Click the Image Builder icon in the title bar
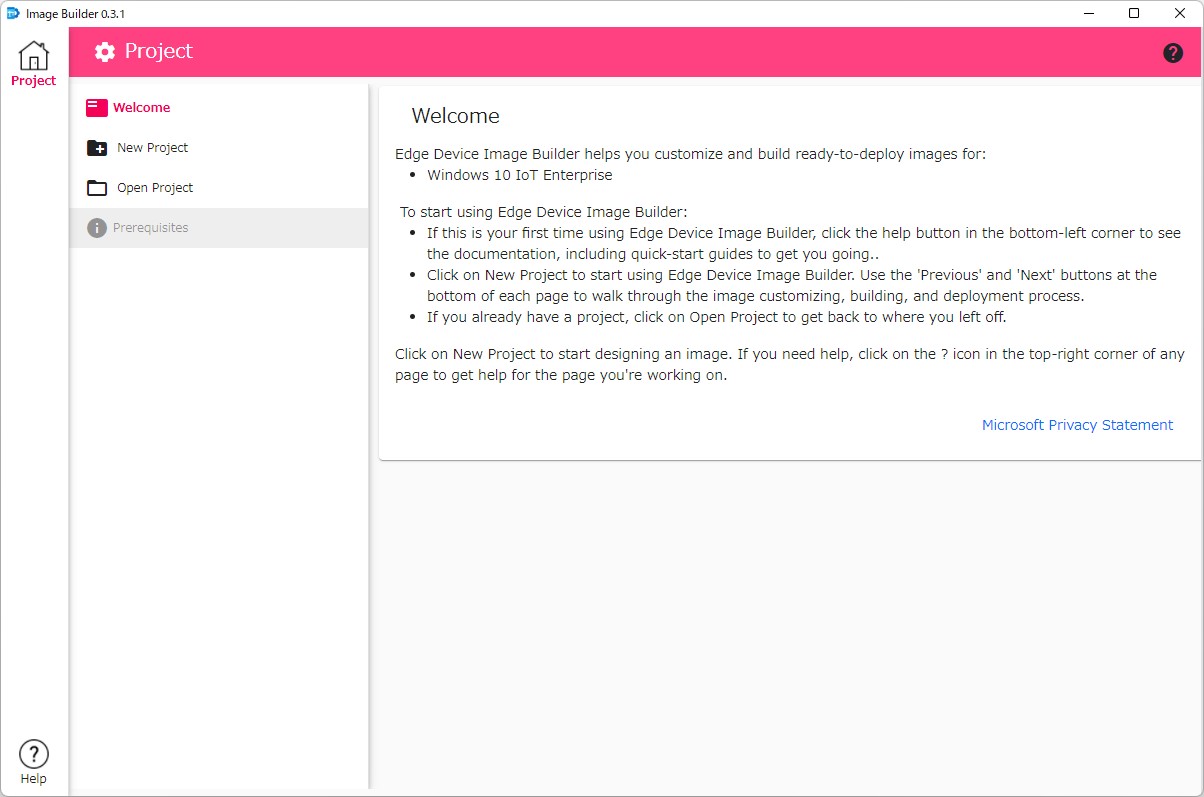The width and height of the screenshot is (1204, 797). [x=14, y=13]
